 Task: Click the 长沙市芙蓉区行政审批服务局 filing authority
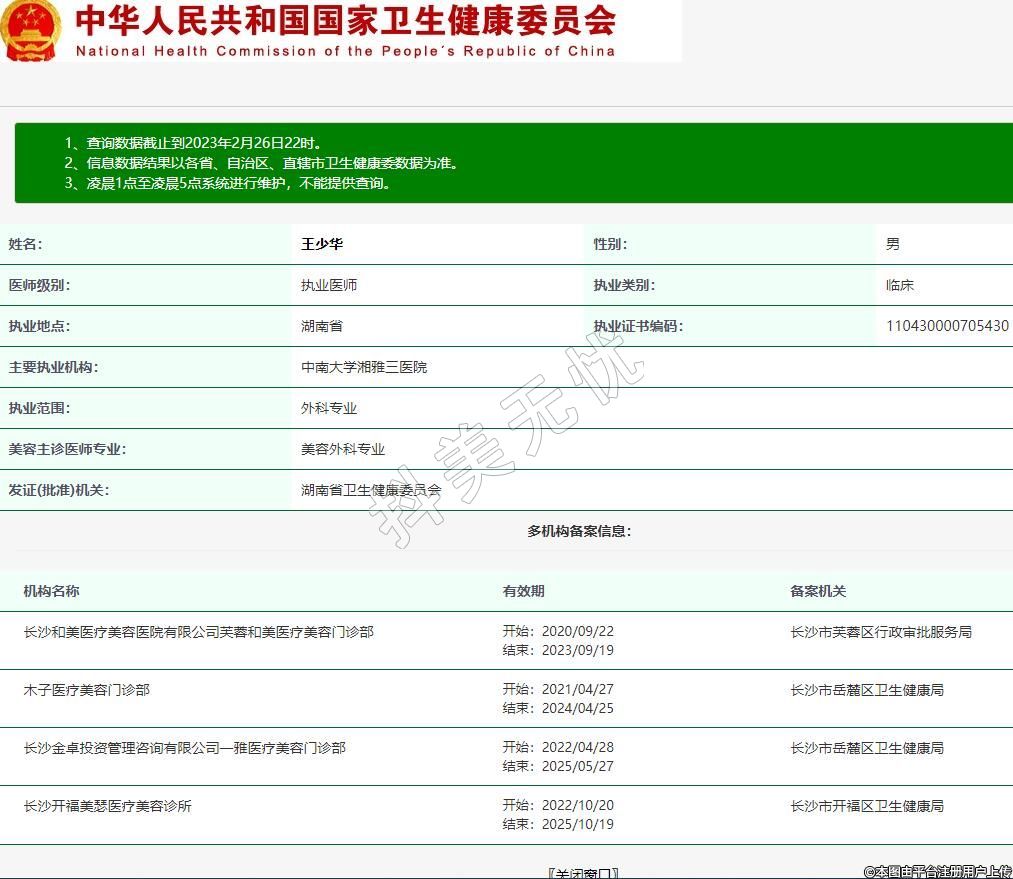880,632
